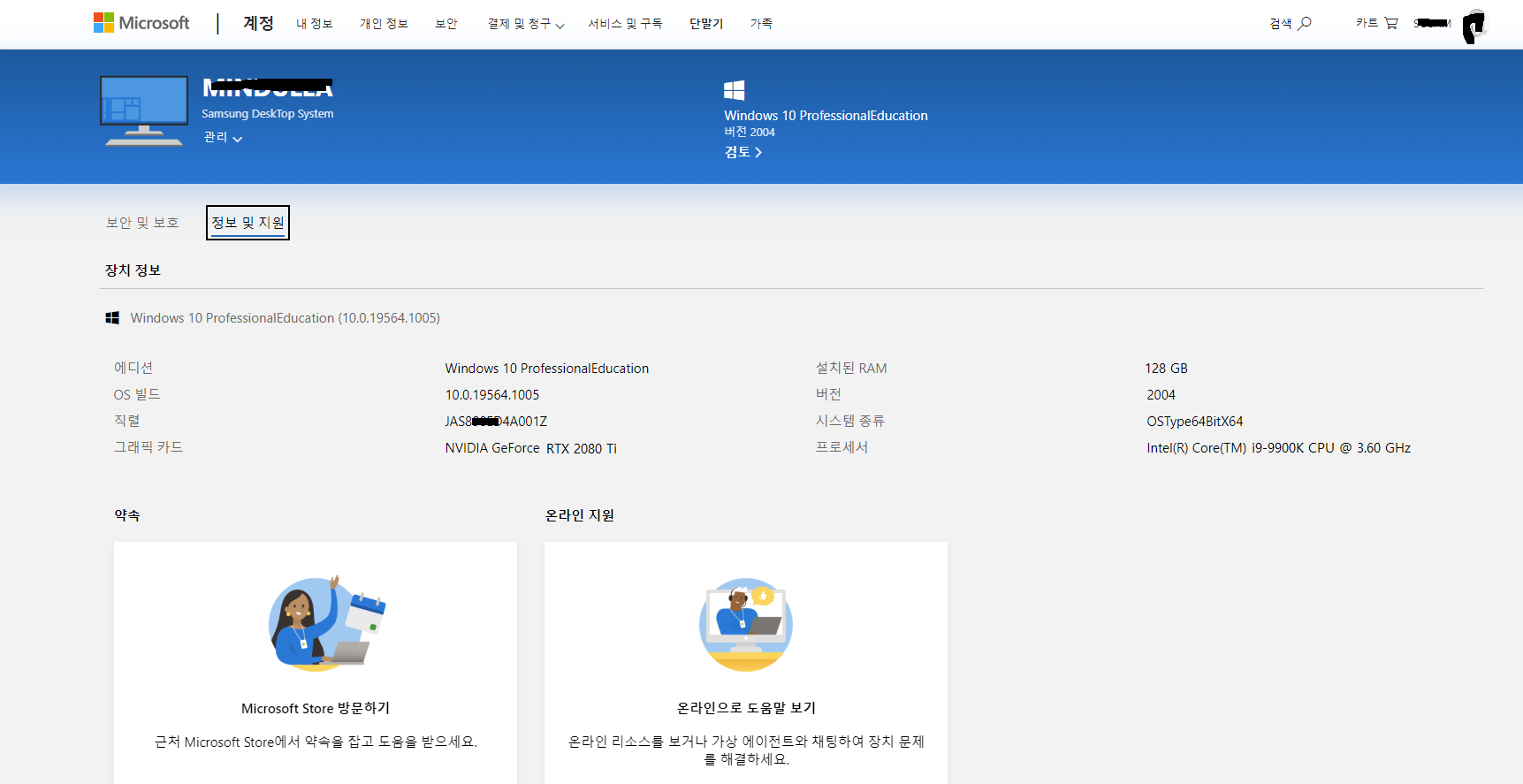Open the 보안 menu item
This screenshot has width=1523, height=784.
[x=446, y=24]
